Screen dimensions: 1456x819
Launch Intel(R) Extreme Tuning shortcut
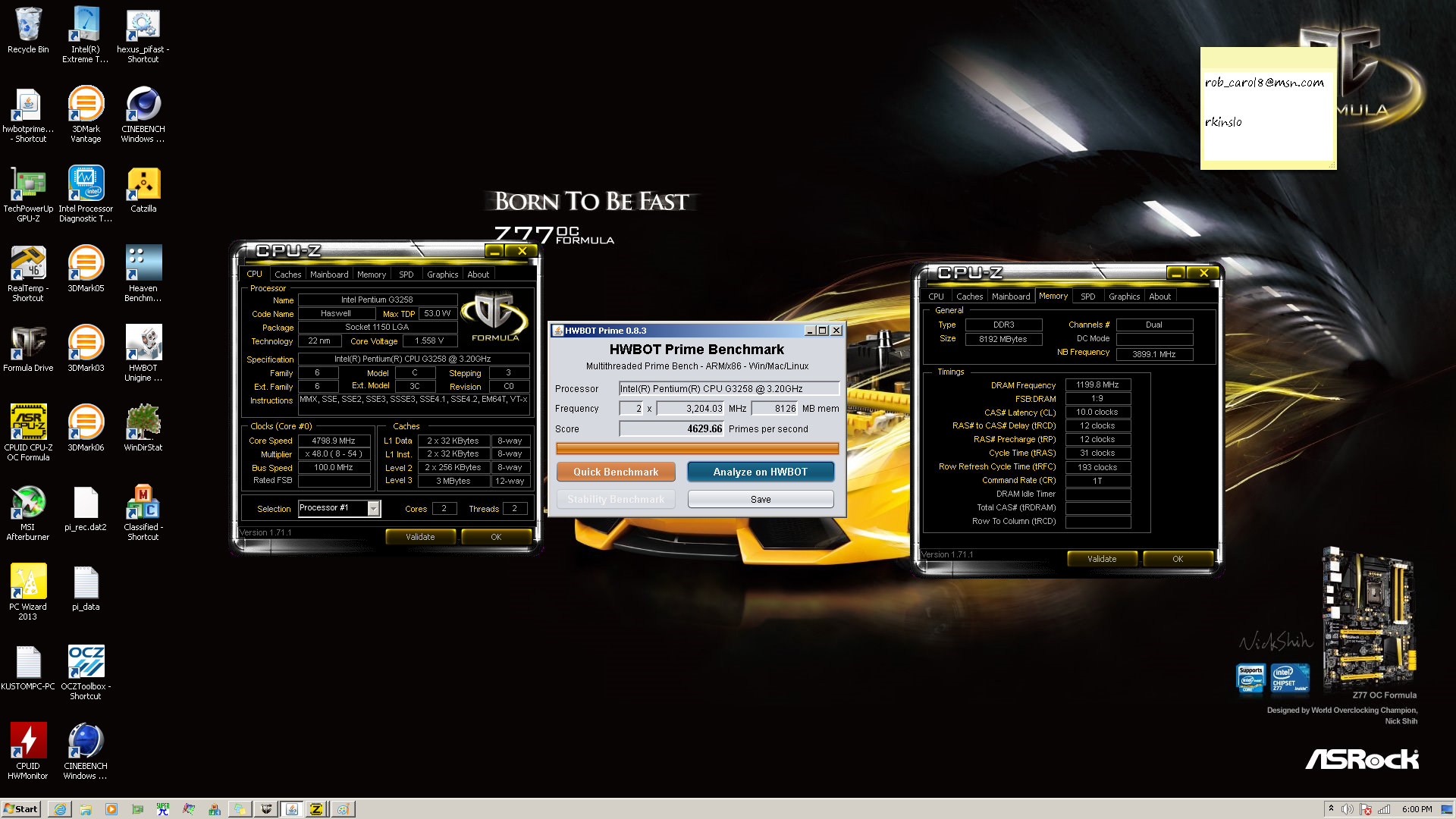(86, 35)
